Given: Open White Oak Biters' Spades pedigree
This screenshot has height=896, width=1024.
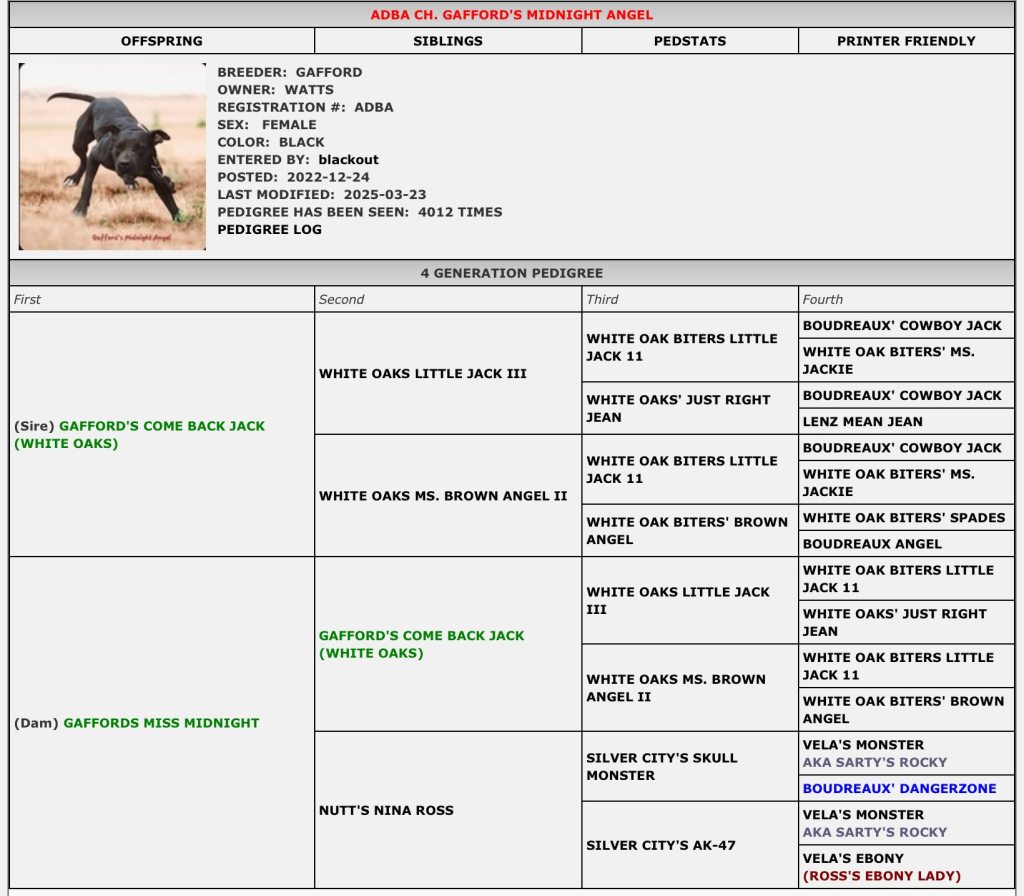Looking at the screenshot, I should pos(904,517).
